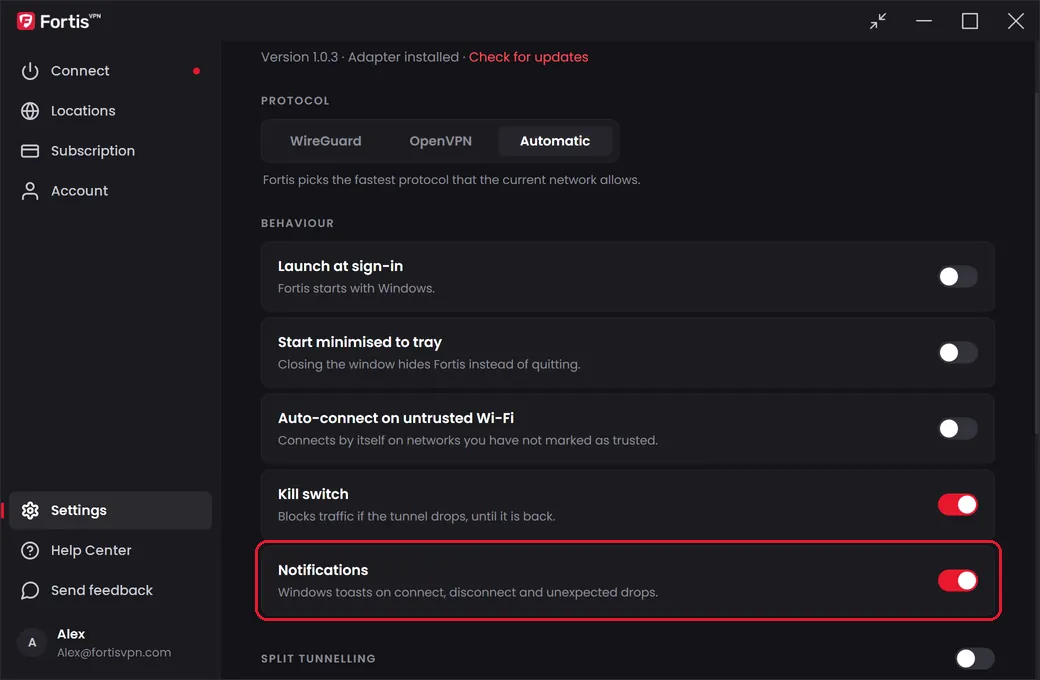Click 'Fortis starts with Windows.' description

356,289
